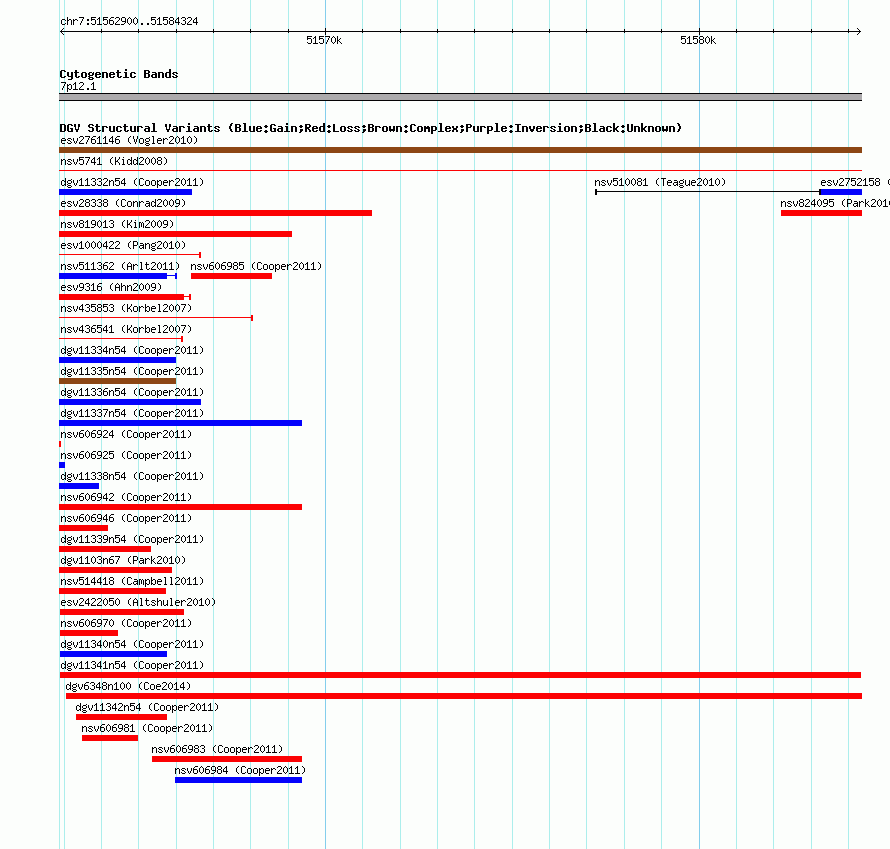Open esv28338 (Conrad2009) variant label
This screenshot has width=890, height=849.
tap(123, 203)
